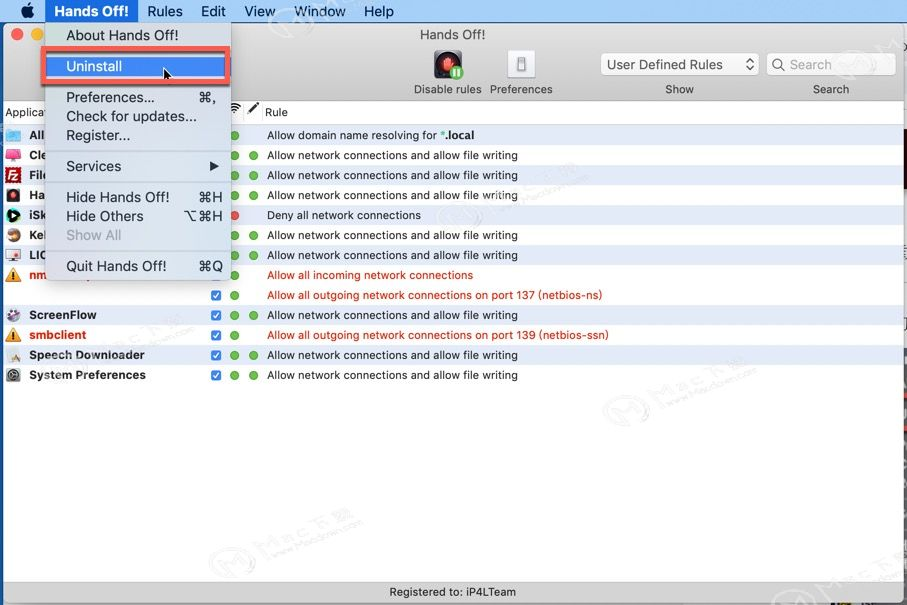Select the Hands Off app icon in the list
Image resolution: width=907 pixels, height=605 pixels.
(13, 195)
